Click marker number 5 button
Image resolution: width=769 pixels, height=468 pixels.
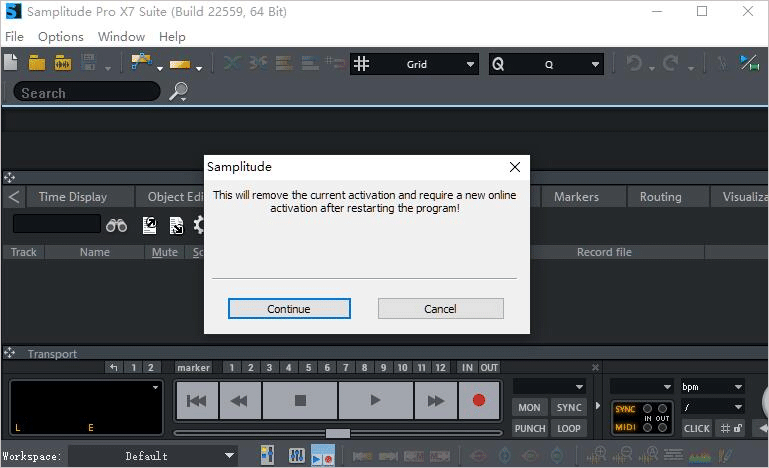coord(308,367)
